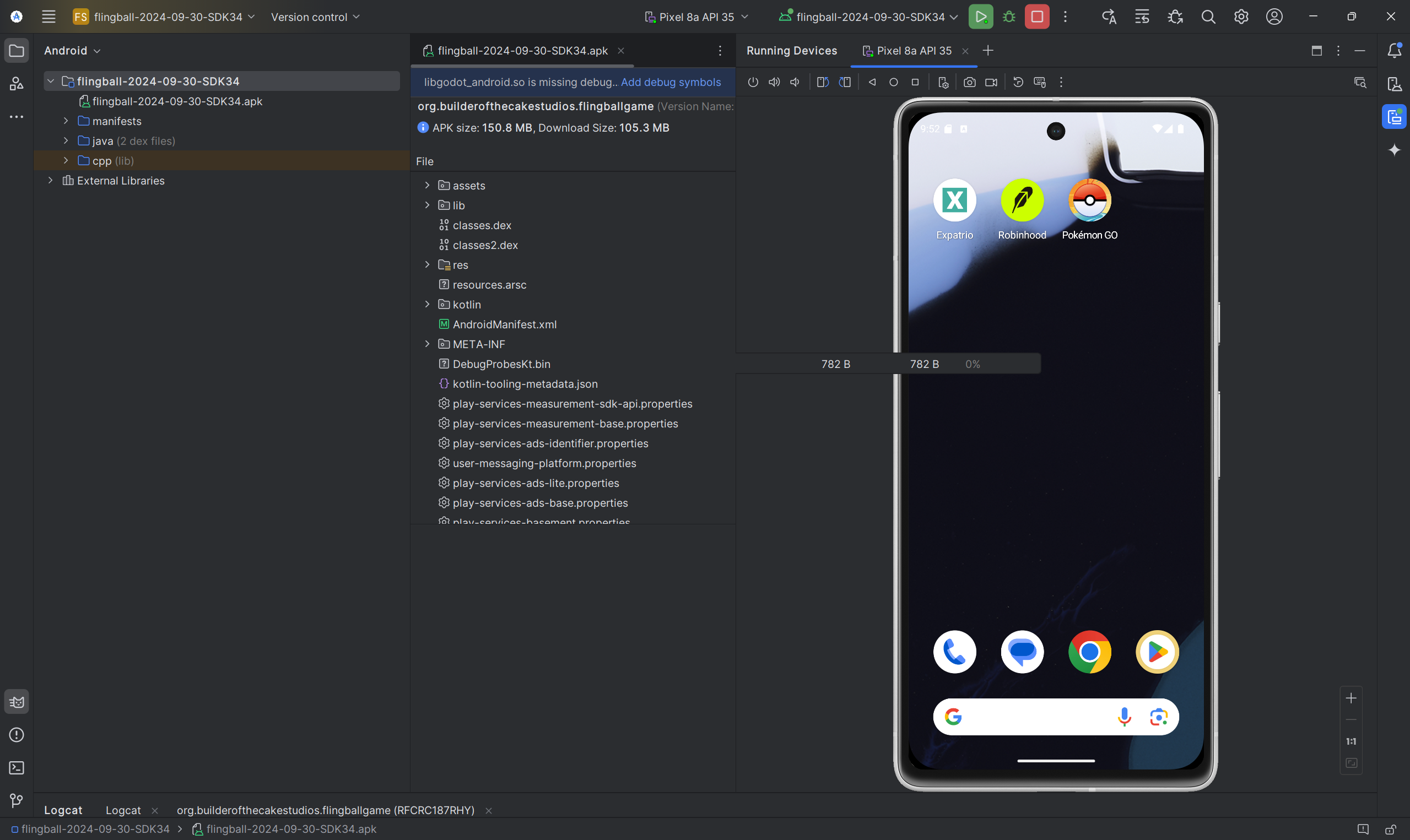
Task: Open the project name dropdown
Action: tap(164, 17)
